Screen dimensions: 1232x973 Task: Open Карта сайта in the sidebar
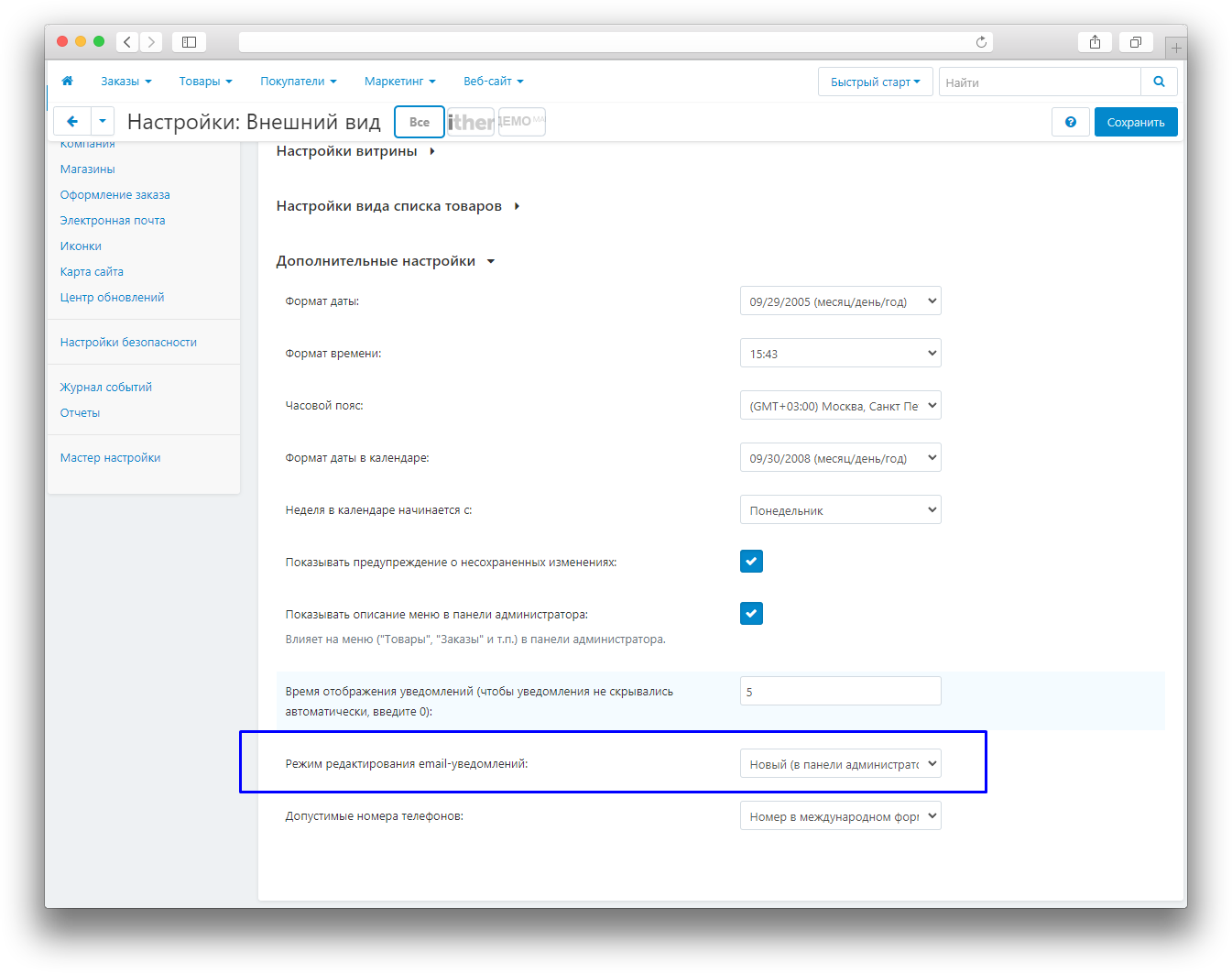pyautogui.click(x=92, y=272)
